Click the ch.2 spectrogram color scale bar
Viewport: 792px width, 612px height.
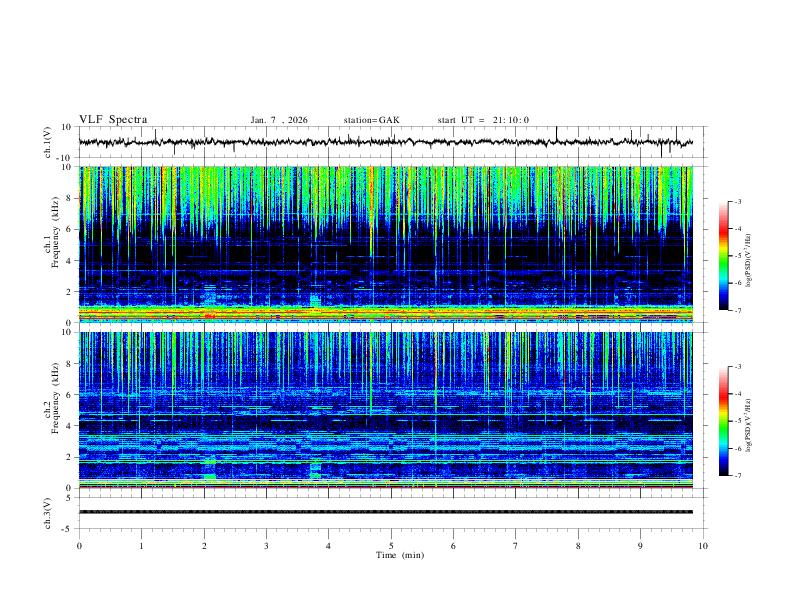point(724,421)
